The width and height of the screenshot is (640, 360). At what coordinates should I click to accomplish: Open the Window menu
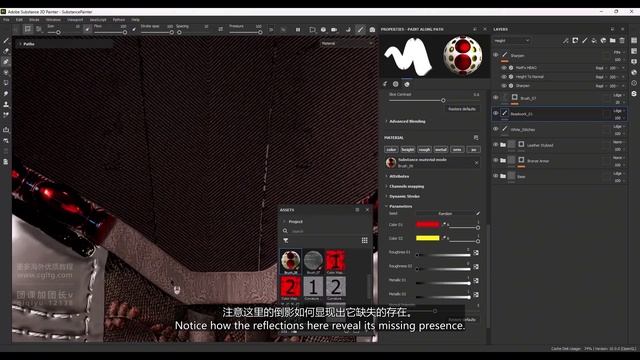[x=53, y=20]
